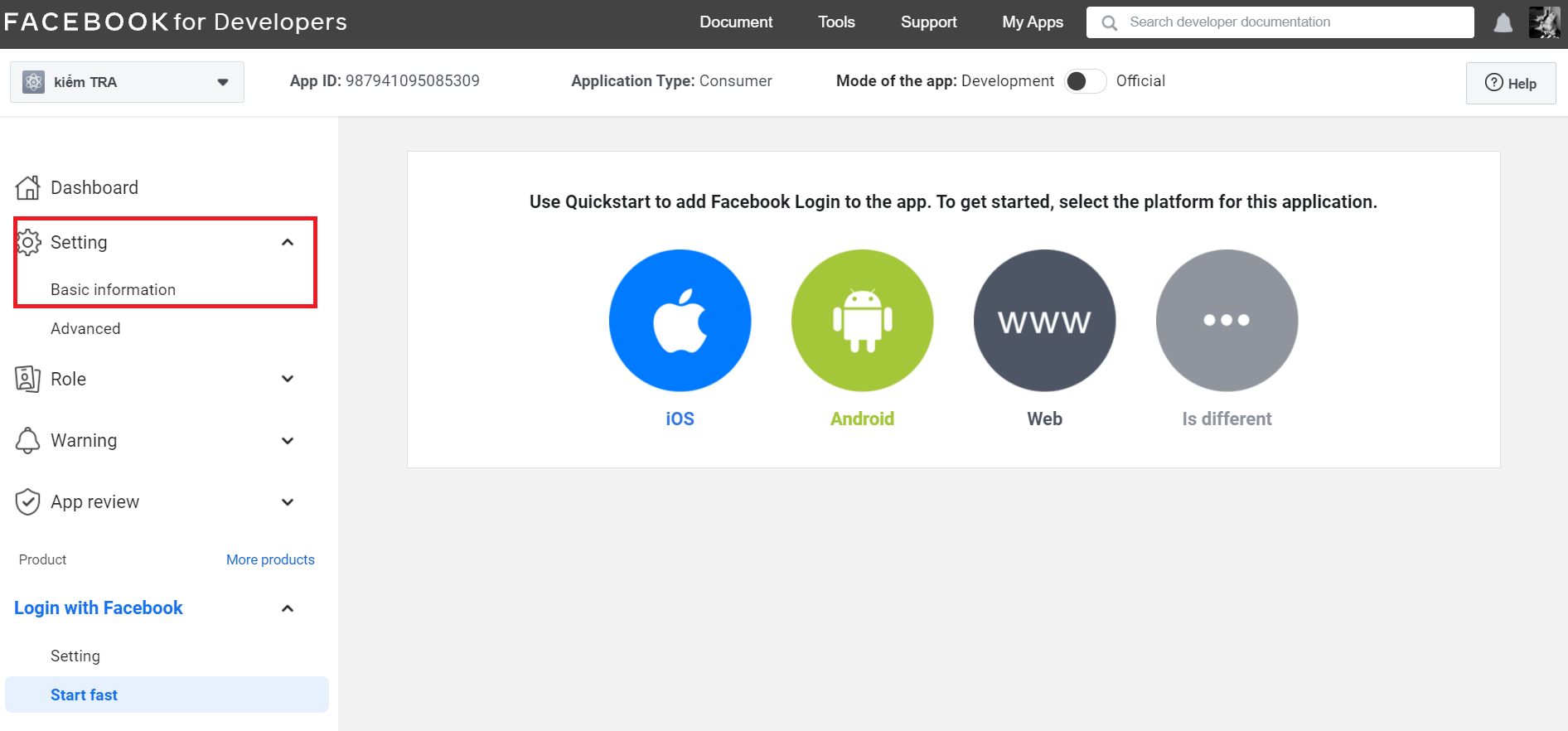Pick the Web (WWW) platform icon
This screenshot has height=731, width=1568.
coord(1044,321)
